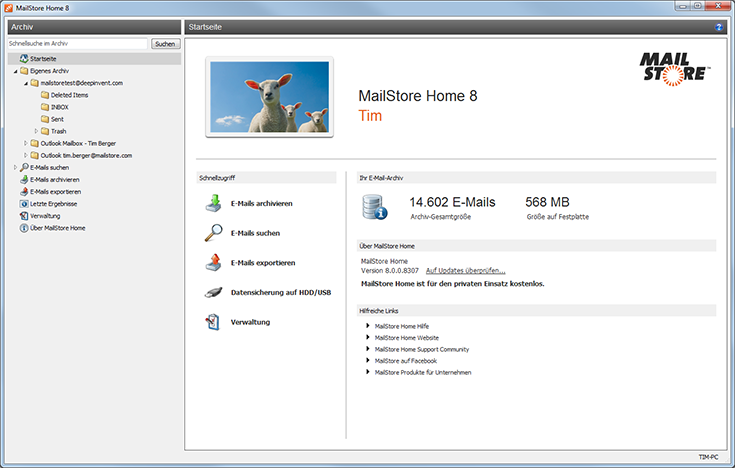Click the E-Mails archivieren quick access icon
Viewport: 735px width, 468px height.
click(x=213, y=203)
